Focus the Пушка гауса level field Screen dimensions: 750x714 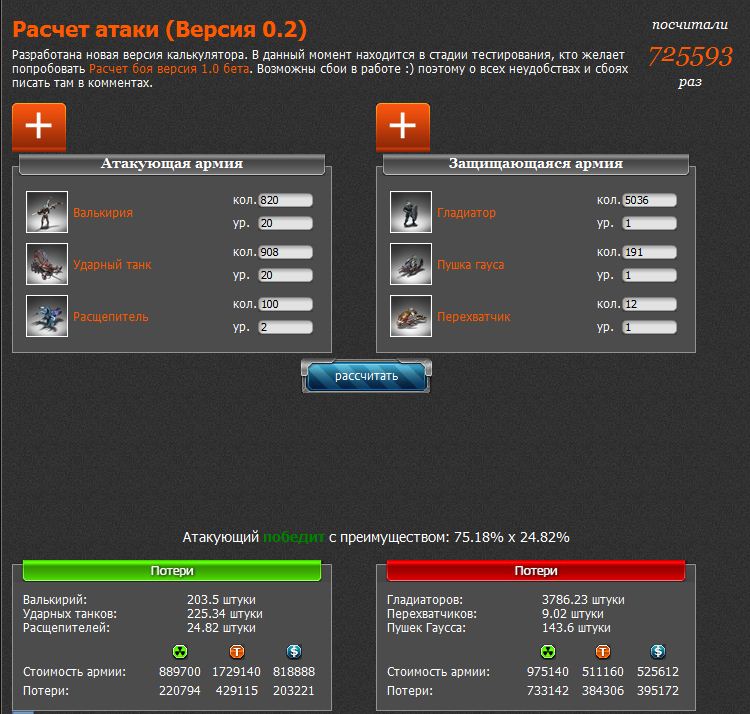650,275
